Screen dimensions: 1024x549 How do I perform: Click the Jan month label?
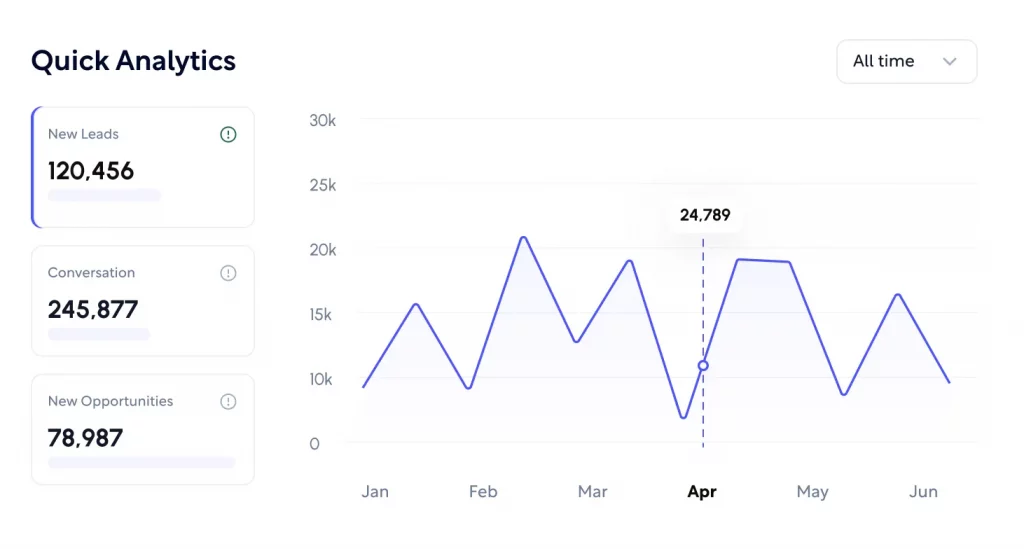(375, 492)
